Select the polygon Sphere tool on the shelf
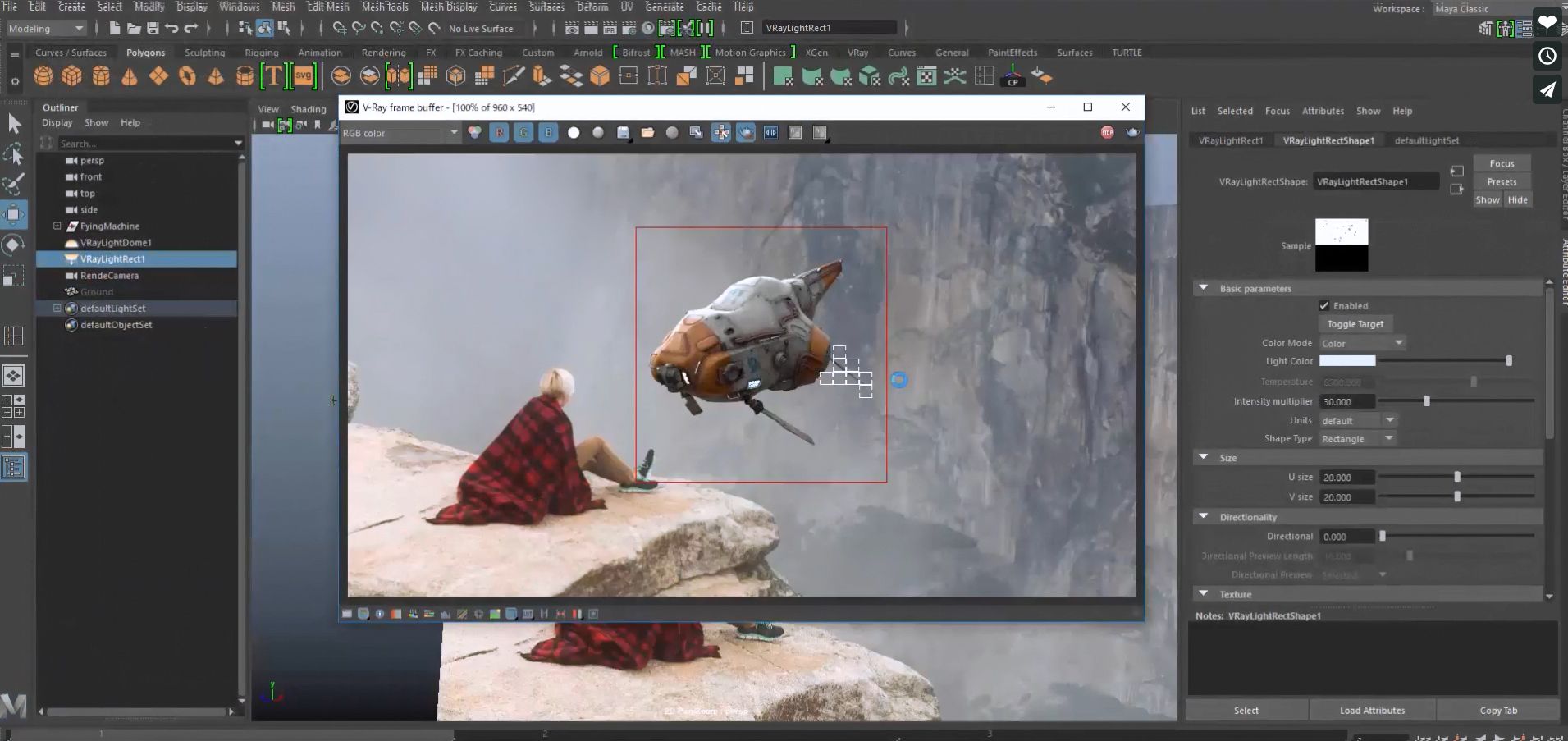Image resolution: width=1568 pixels, height=741 pixels. pyautogui.click(x=43, y=75)
